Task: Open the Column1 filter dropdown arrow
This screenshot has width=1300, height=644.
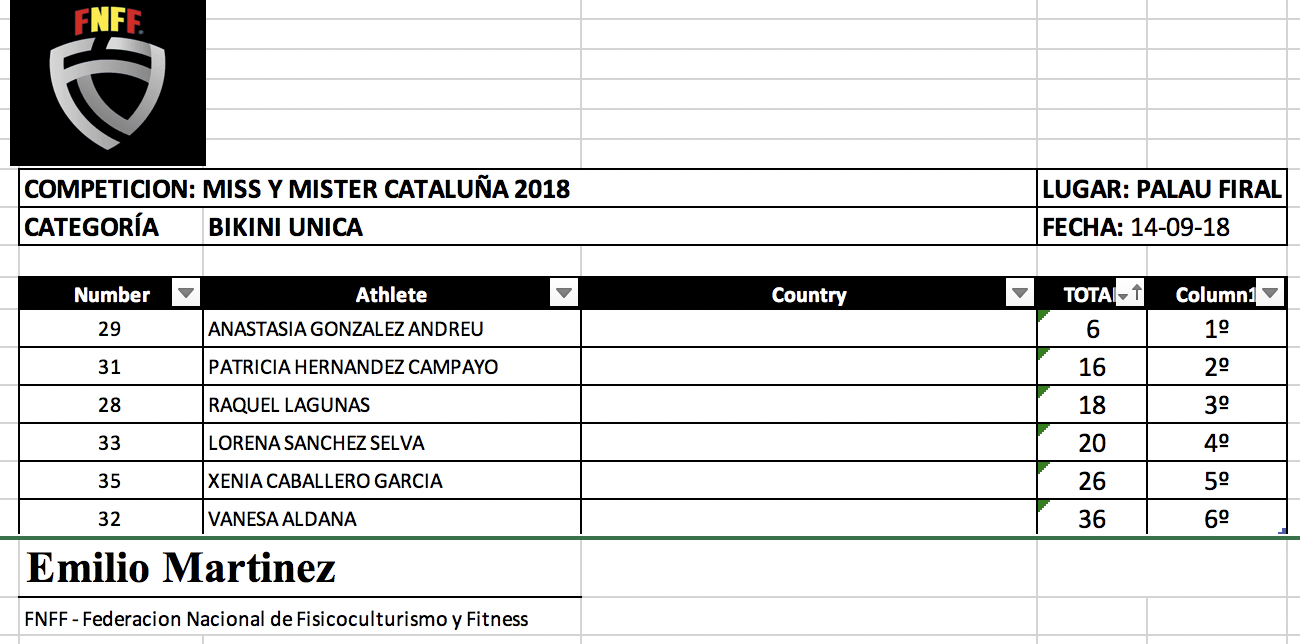Action: point(1269,294)
